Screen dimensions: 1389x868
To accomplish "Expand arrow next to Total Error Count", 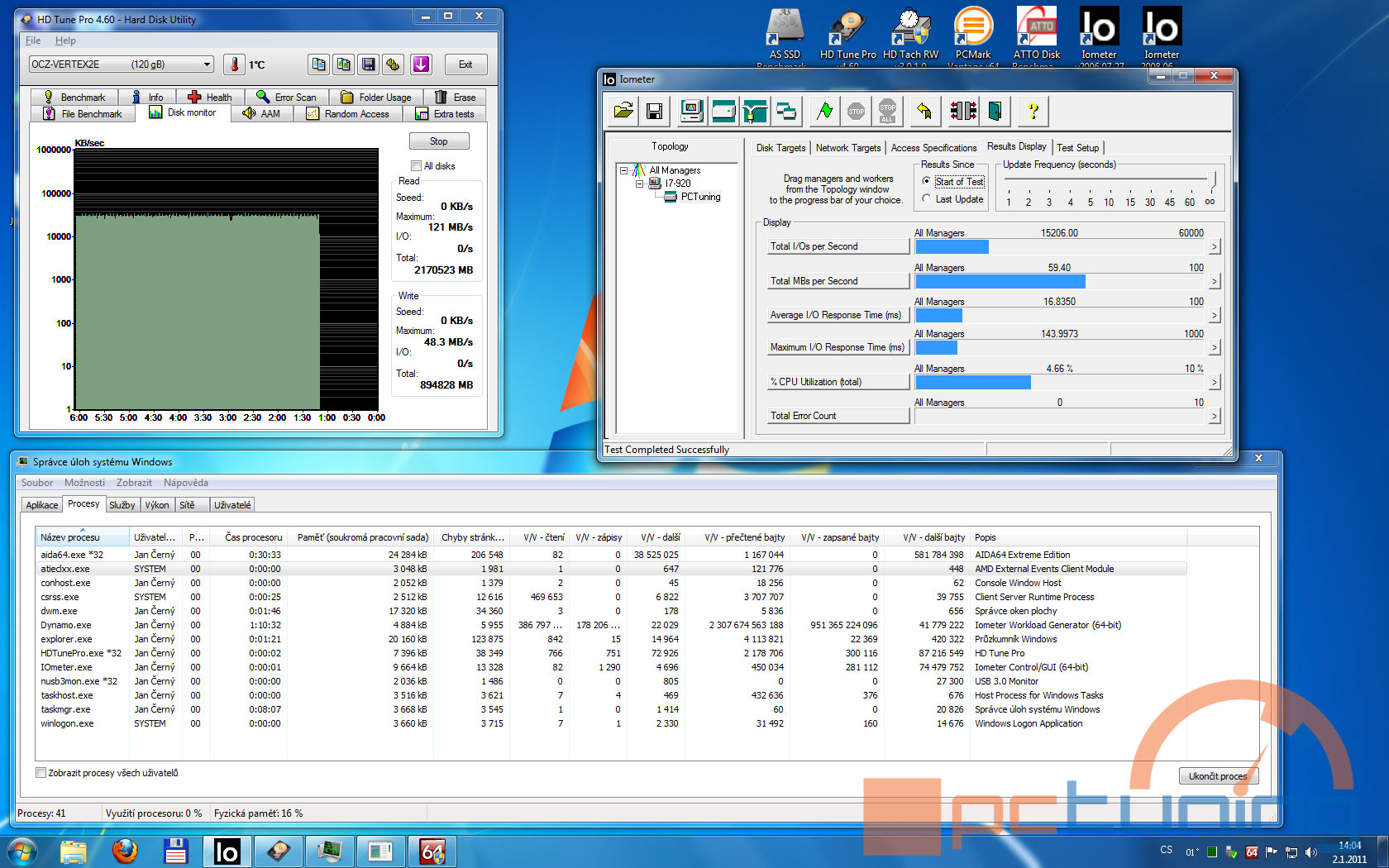I will [x=1215, y=416].
